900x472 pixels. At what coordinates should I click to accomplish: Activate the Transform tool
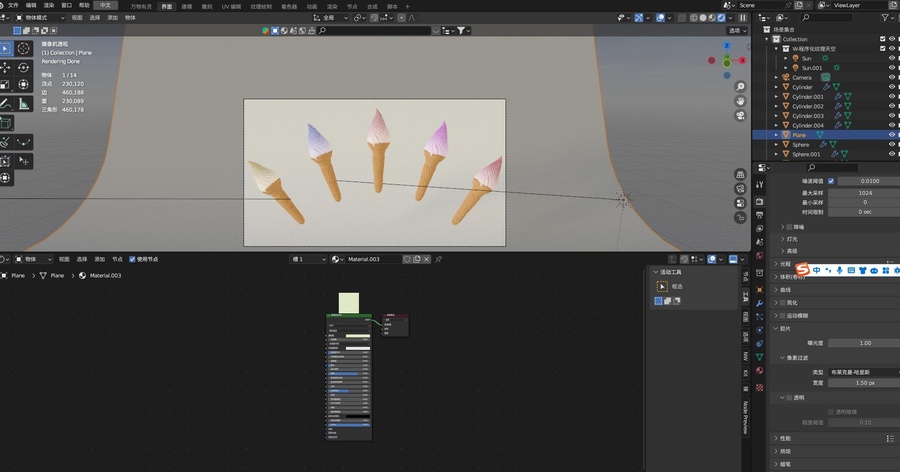[24, 85]
